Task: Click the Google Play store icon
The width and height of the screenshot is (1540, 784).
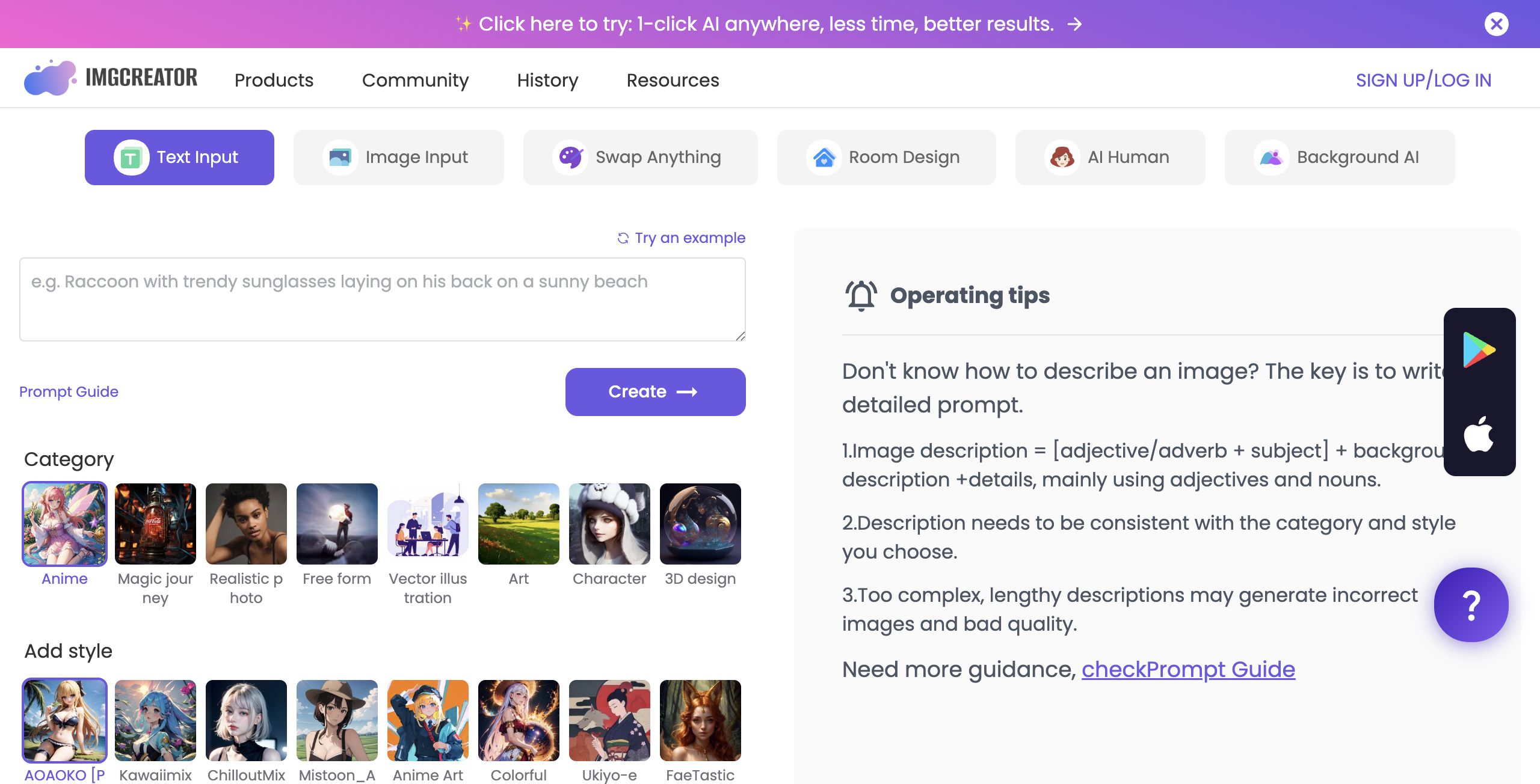Action: (1479, 349)
